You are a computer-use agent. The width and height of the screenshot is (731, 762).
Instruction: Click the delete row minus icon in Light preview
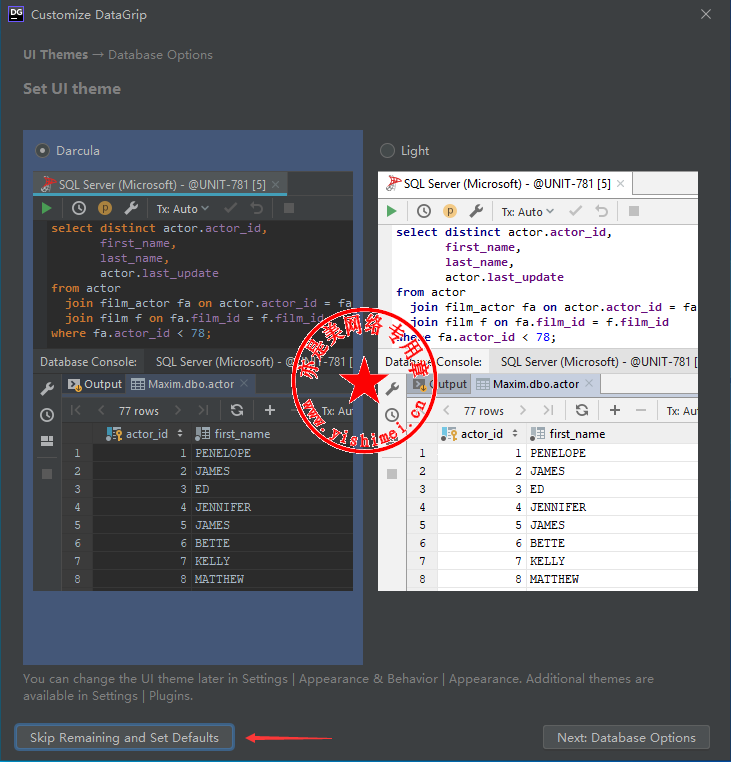click(x=641, y=410)
